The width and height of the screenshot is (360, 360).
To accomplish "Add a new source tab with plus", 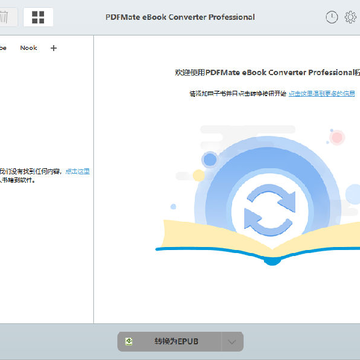I will [53, 48].
